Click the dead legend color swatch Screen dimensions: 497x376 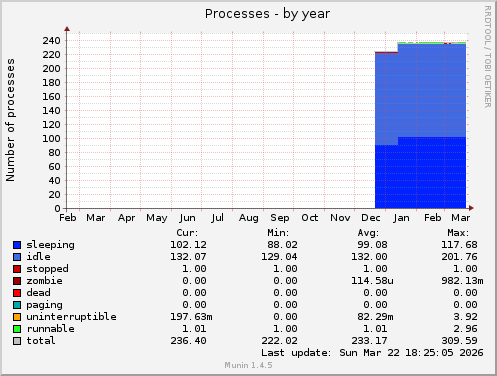click(17, 293)
